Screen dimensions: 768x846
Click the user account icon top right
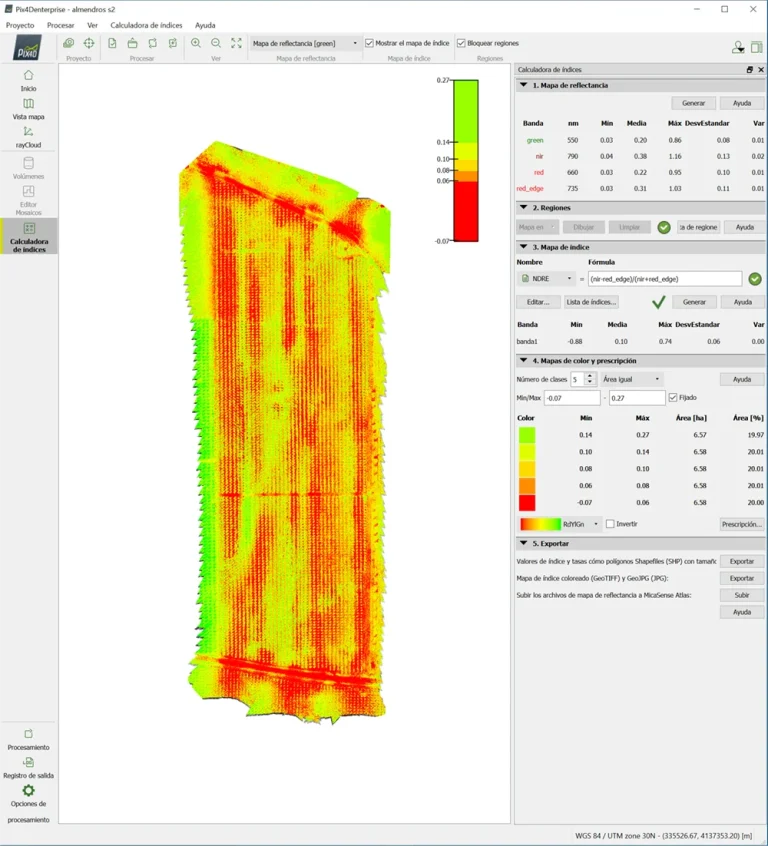click(x=738, y=47)
